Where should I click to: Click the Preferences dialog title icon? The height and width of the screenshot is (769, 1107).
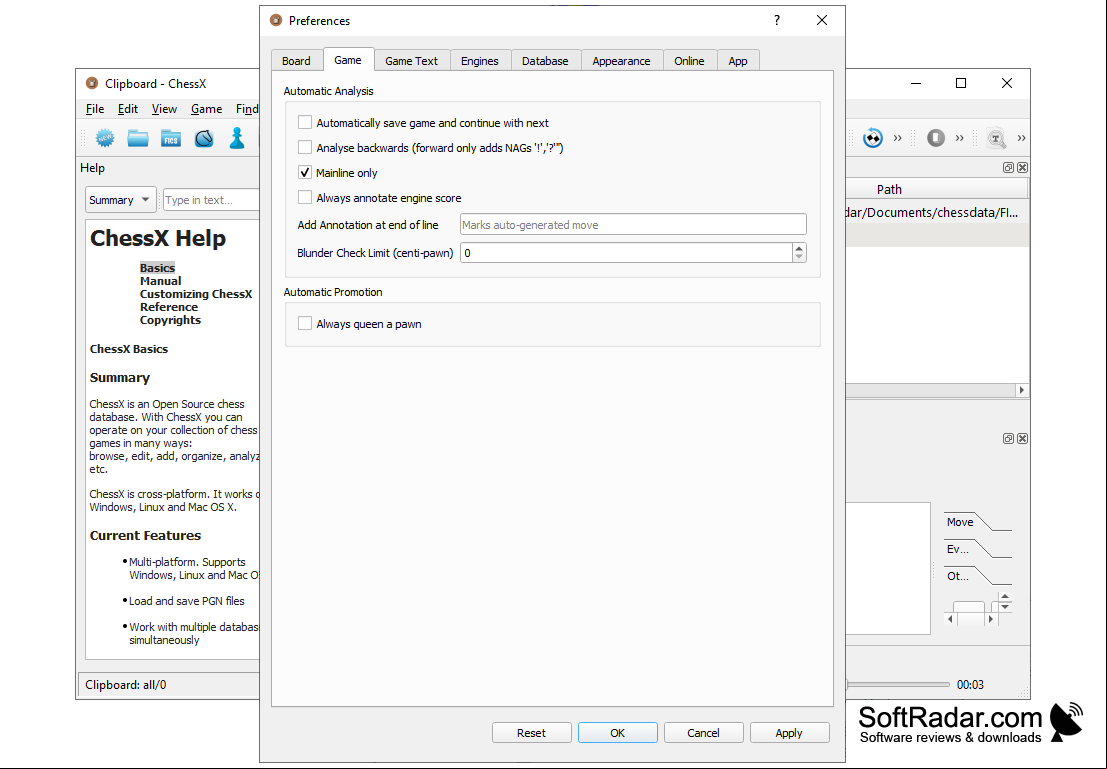pyautogui.click(x=276, y=20)
